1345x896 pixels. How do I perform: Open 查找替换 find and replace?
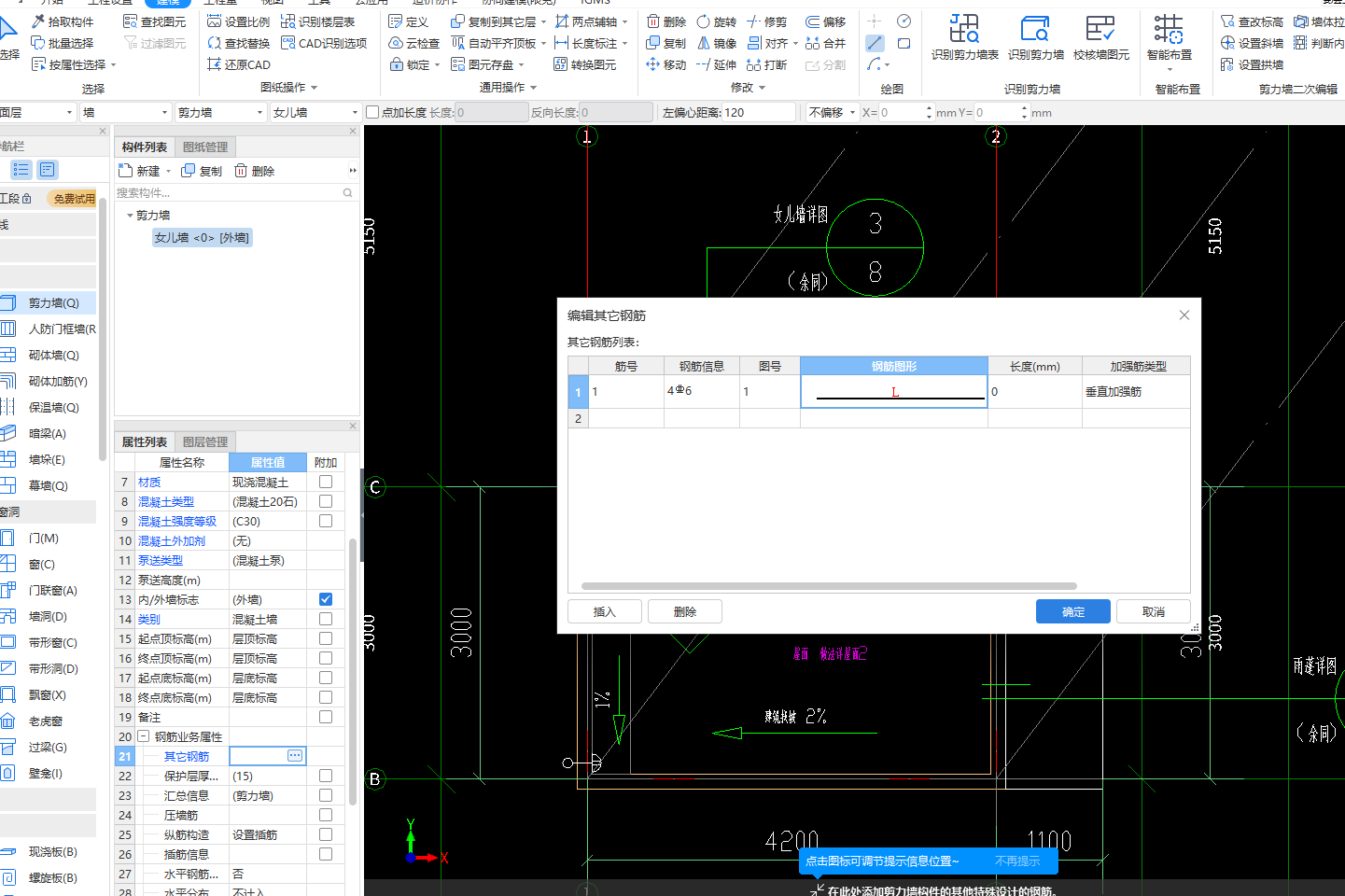click(x=238, y=43)
